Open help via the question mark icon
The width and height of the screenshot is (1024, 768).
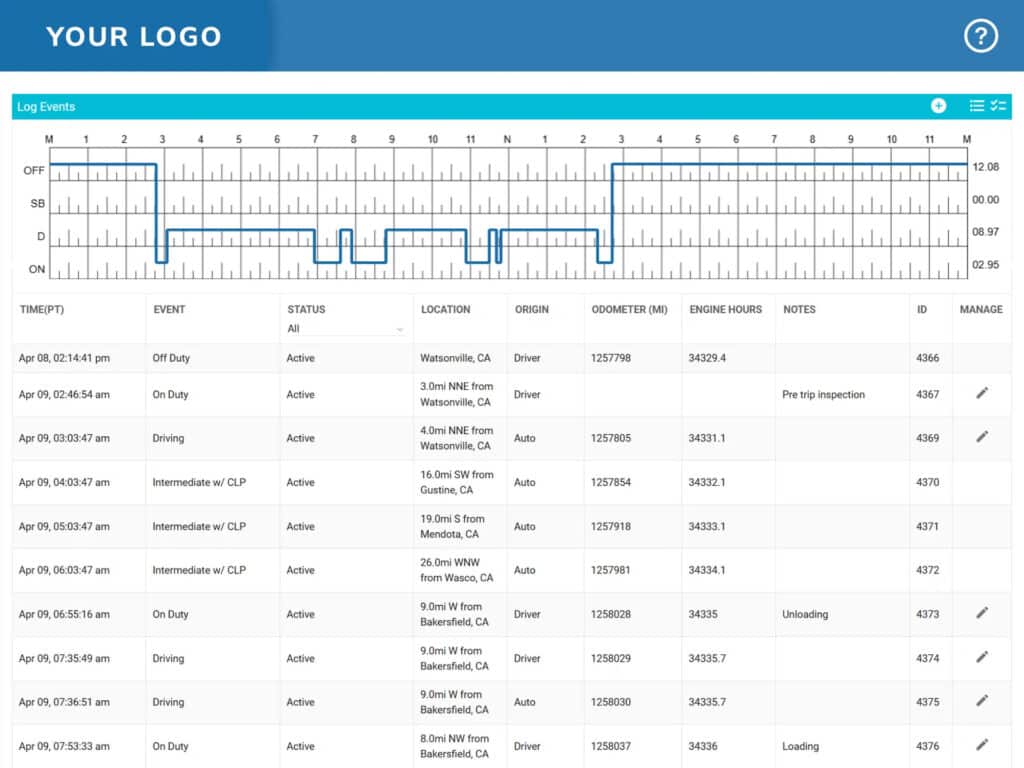(981, 35)
